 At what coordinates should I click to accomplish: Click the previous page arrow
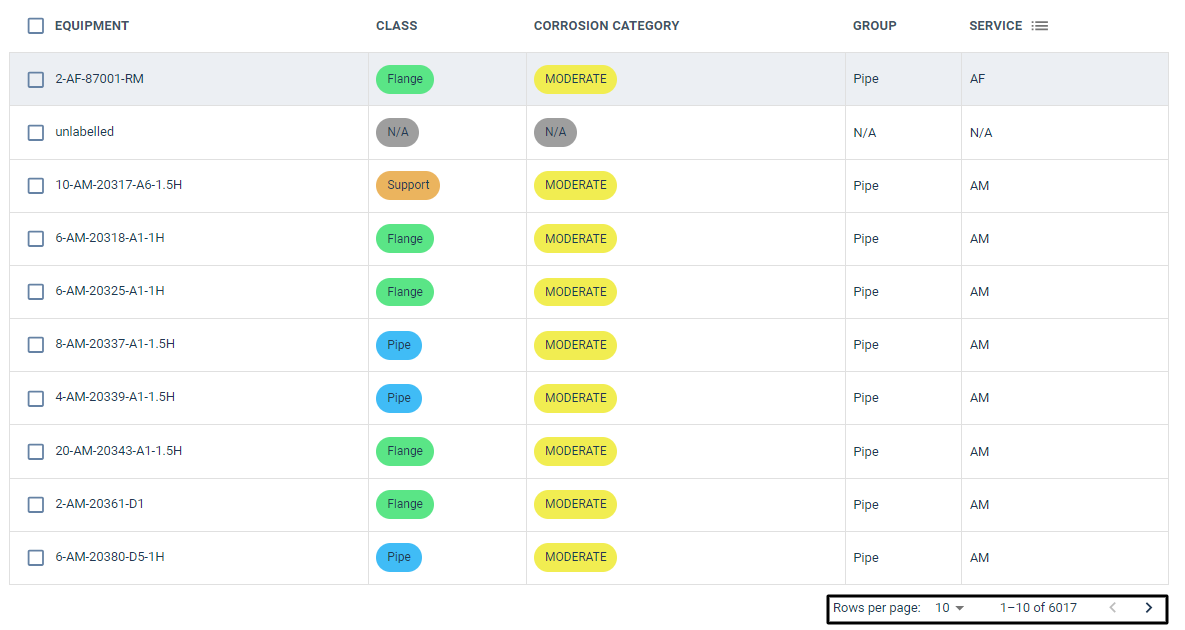1112,607
